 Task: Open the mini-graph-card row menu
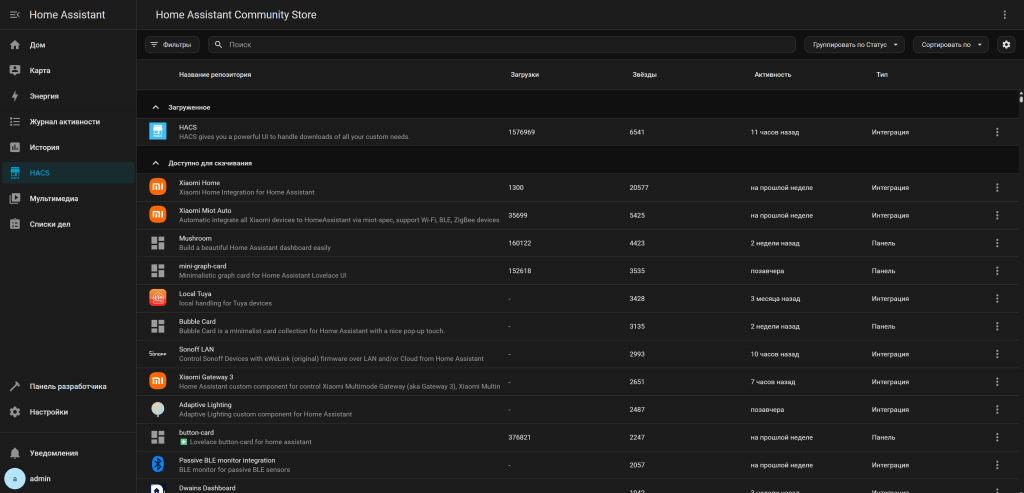pyautogui.click(x=997, y=270)
